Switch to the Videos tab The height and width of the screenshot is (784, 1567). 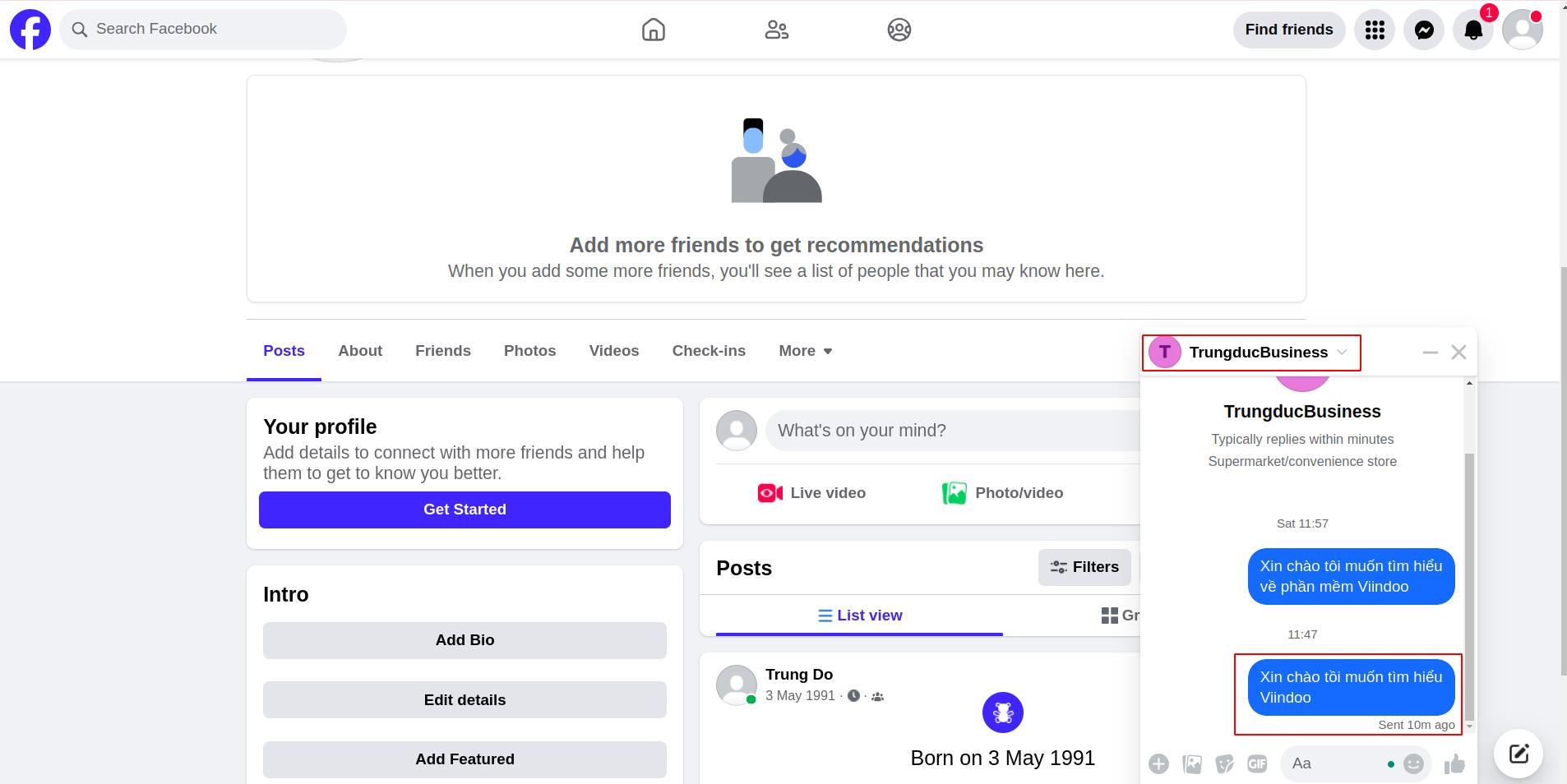614,351
